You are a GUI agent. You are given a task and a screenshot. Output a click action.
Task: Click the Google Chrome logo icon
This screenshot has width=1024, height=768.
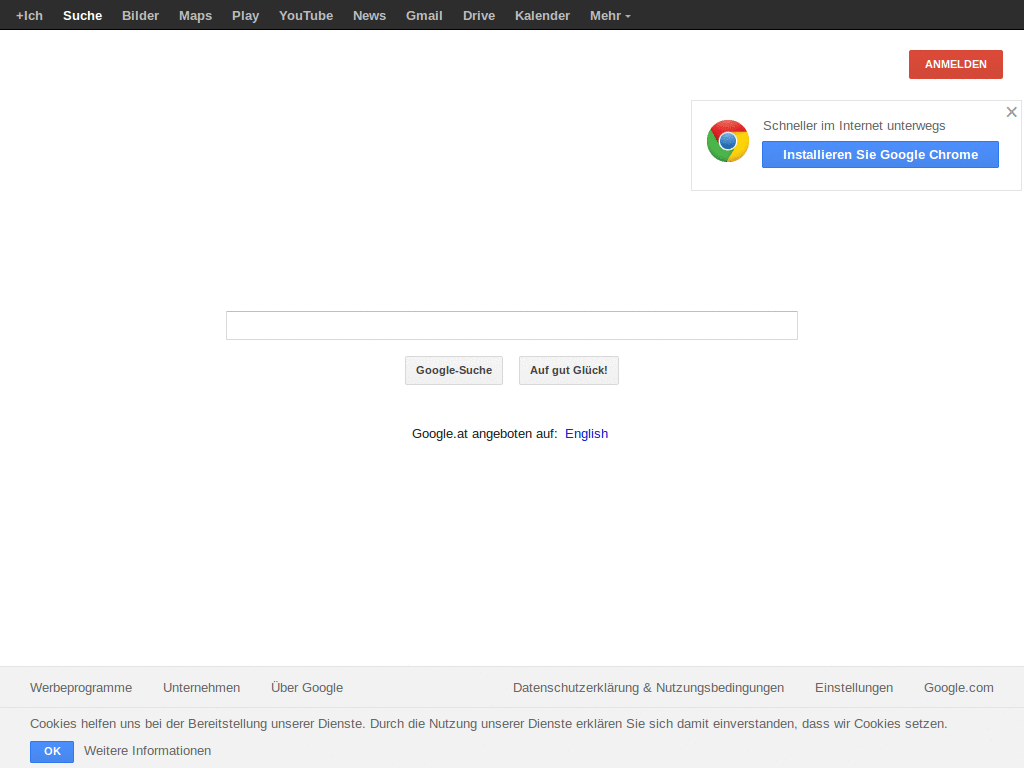tap(728, 141)
